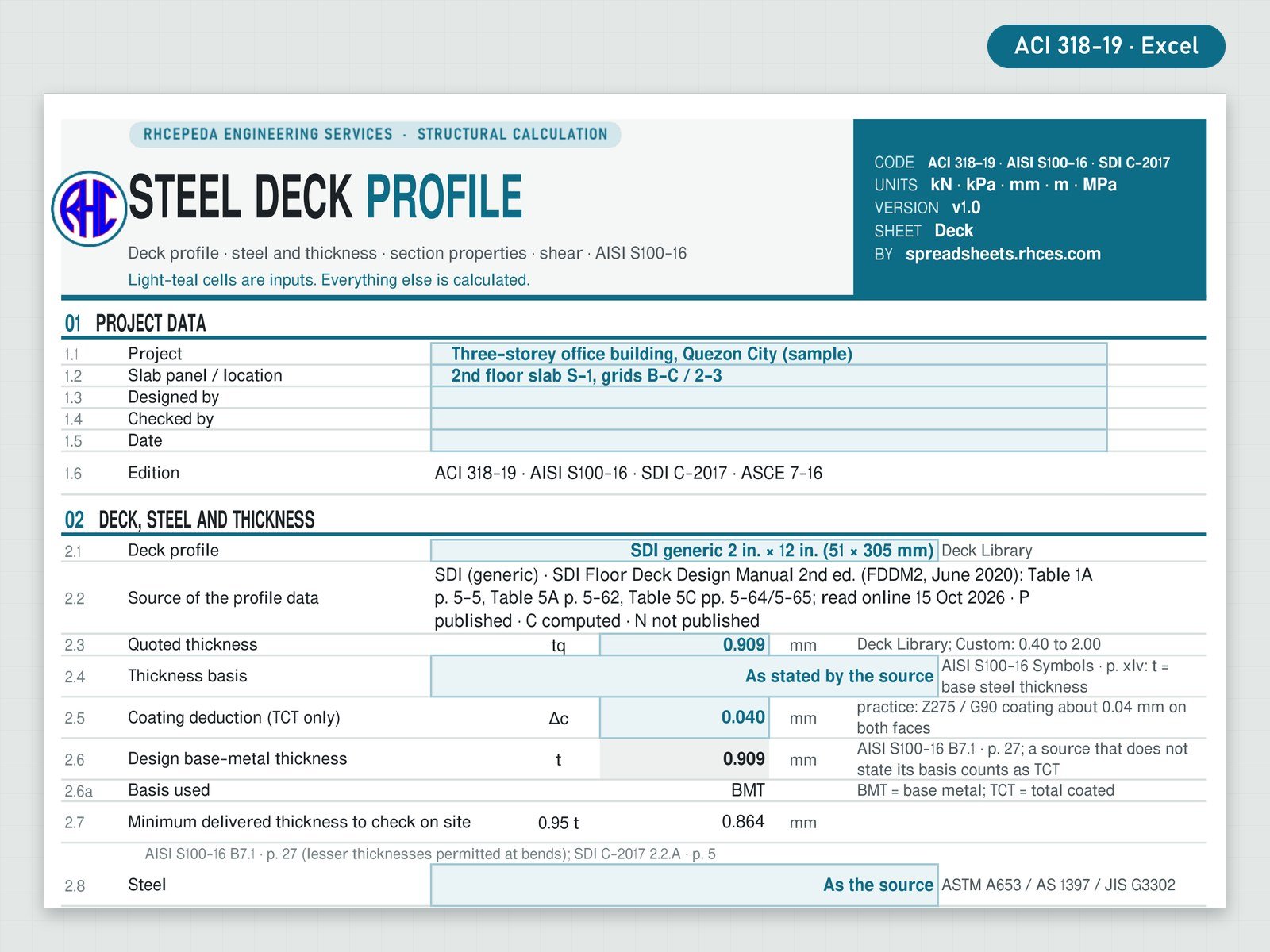Click the 'Minimum delivered thickness to check on site' label
This screenshot has width=1270, height=952.
pos(299,822)
